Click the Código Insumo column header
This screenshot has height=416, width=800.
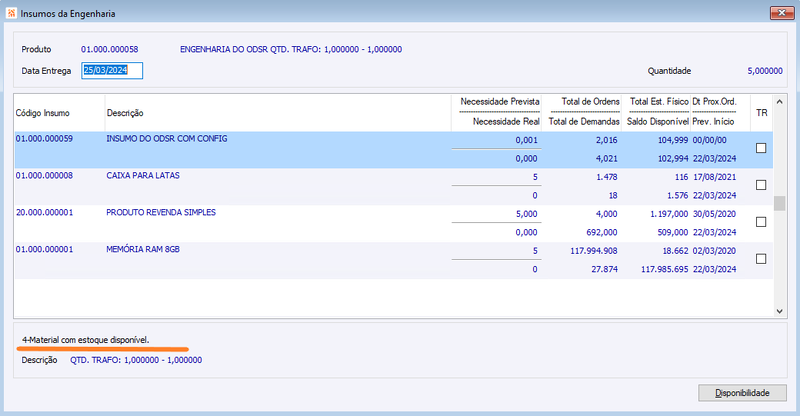point(42,113)
